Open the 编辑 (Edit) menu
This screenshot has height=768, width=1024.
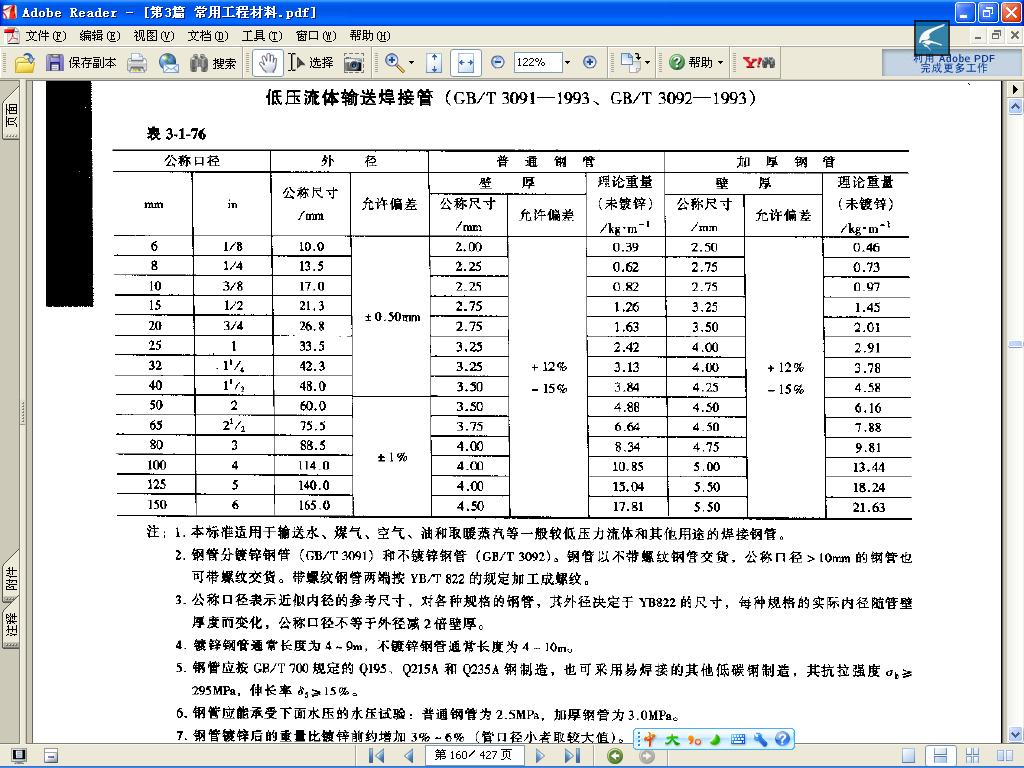100,36
